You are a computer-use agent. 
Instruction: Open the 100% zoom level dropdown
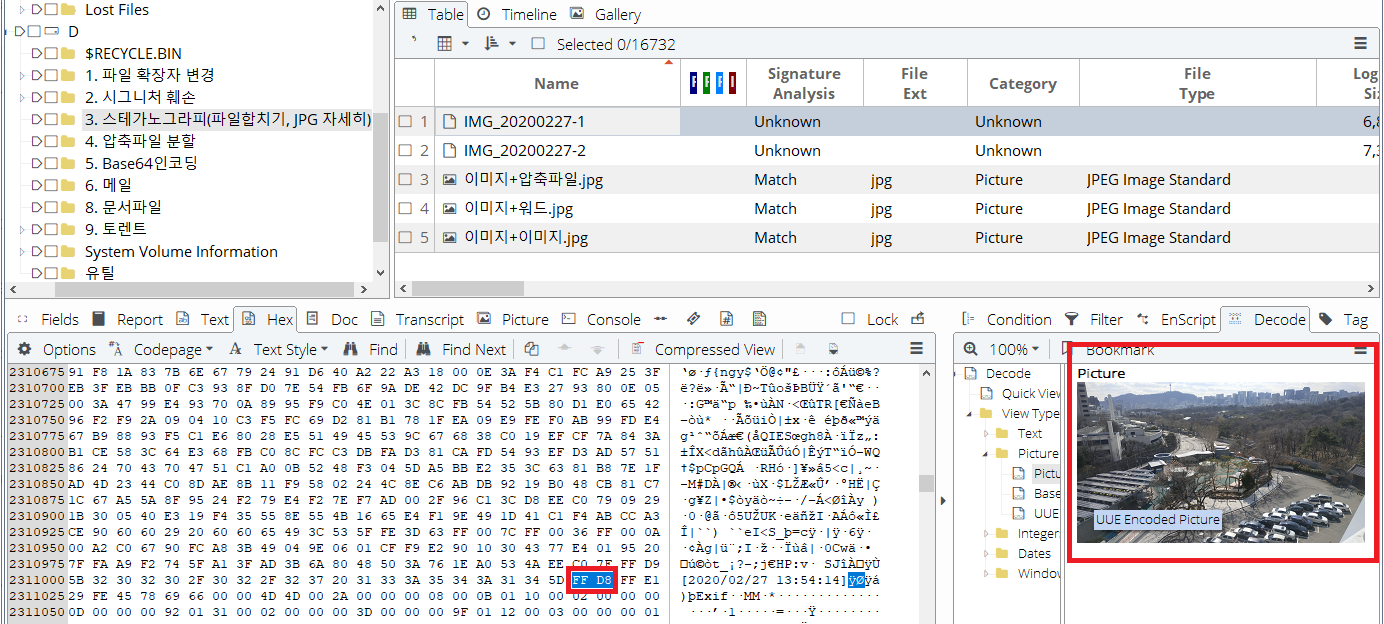[1015, 349]
